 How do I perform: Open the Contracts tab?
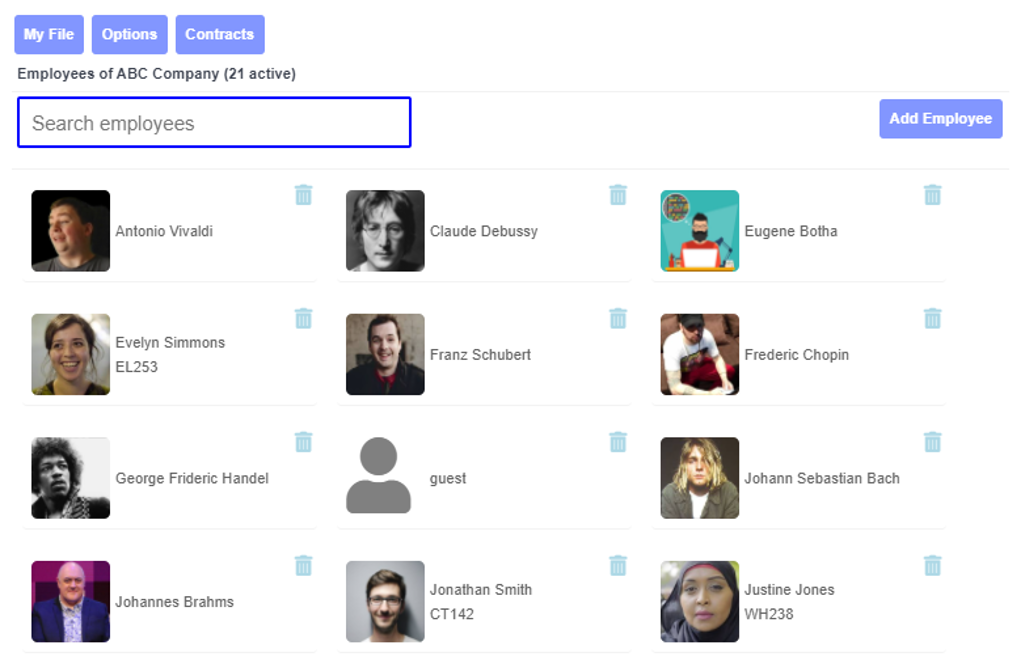click(220, 35)
